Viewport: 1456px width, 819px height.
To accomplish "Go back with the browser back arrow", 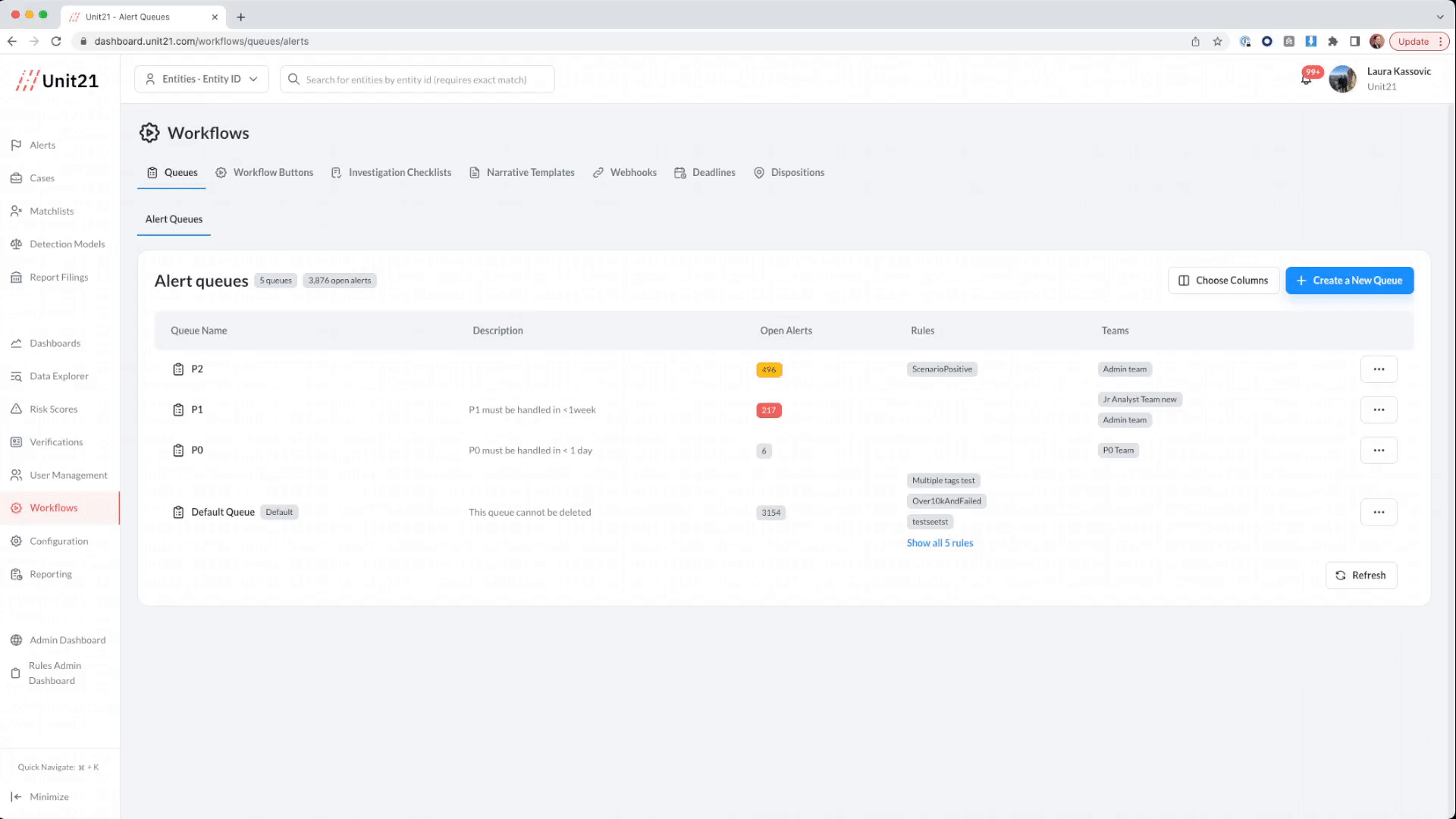I will (12, 41).
